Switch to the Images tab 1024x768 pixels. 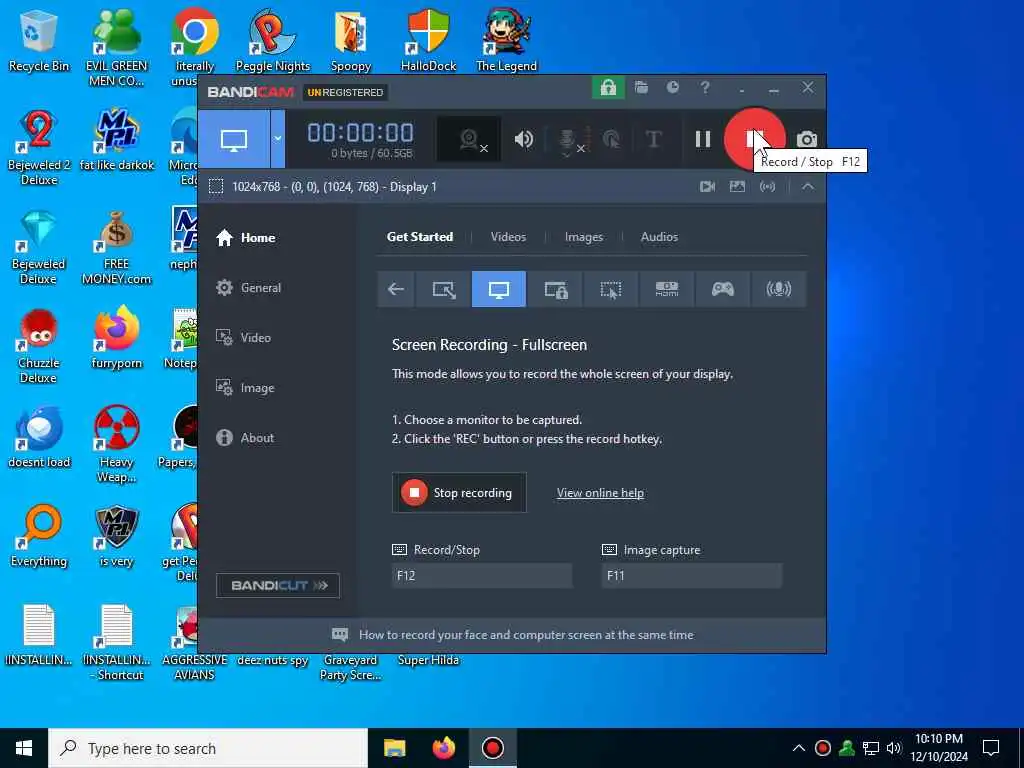click(x=584, y=237)
